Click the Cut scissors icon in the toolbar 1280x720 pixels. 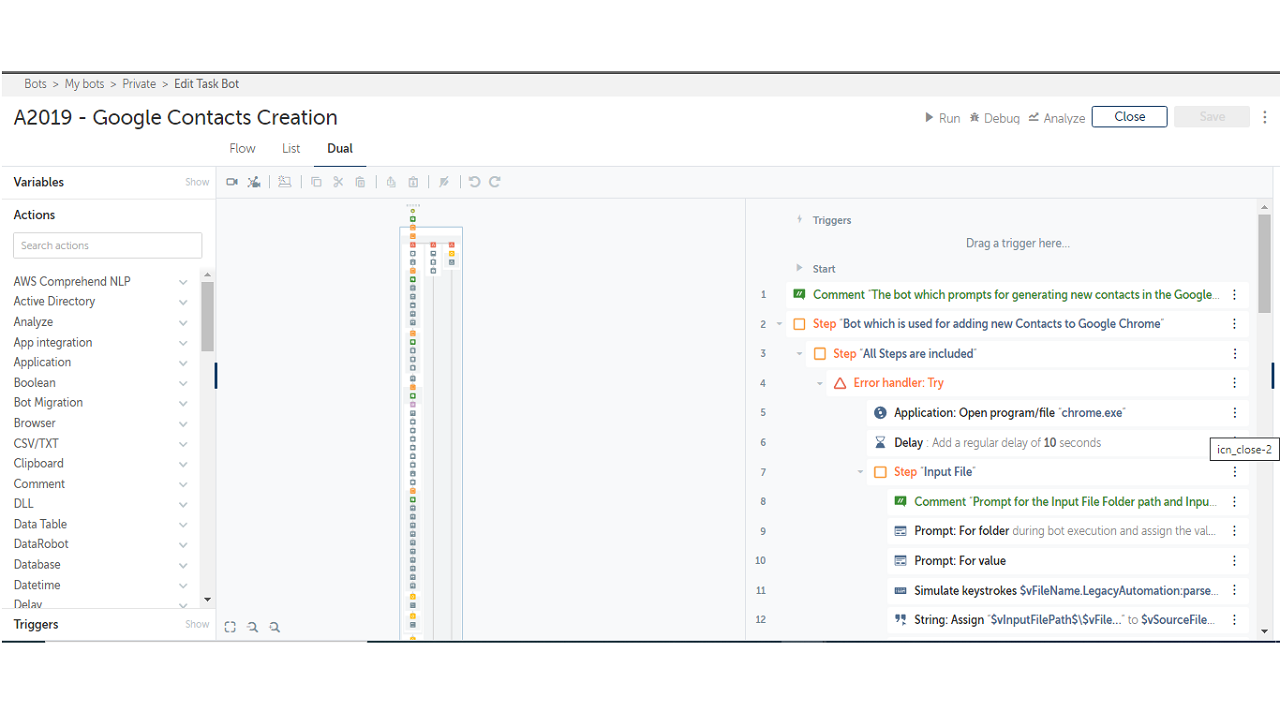tap(338, 182)
